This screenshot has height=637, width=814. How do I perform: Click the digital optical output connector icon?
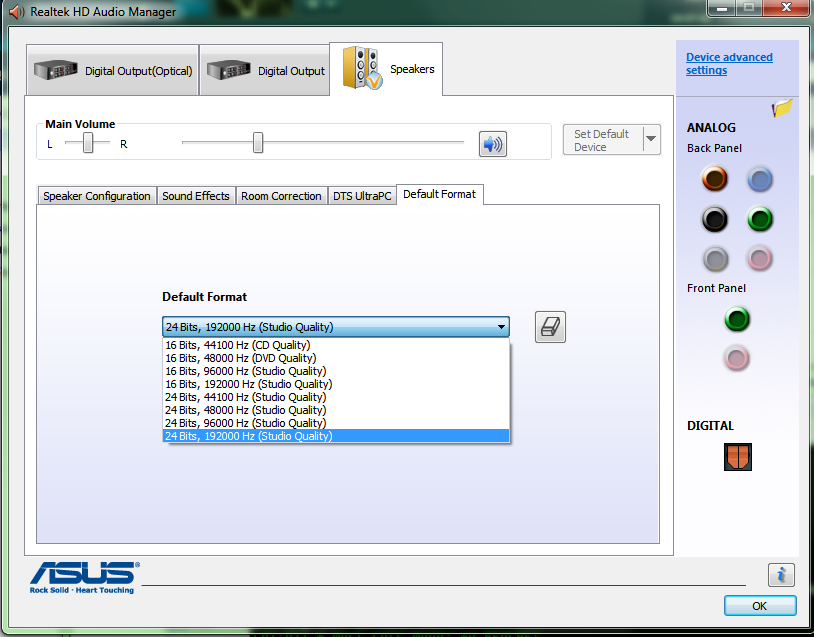coord(737,457)
